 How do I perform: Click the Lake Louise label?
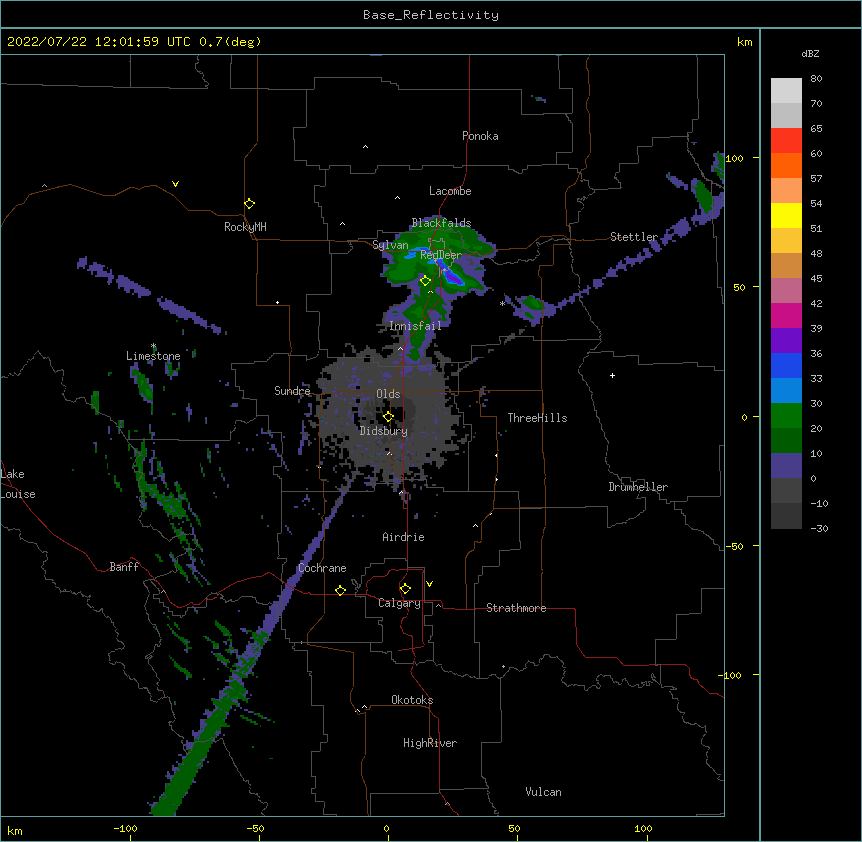pos(18,484)
